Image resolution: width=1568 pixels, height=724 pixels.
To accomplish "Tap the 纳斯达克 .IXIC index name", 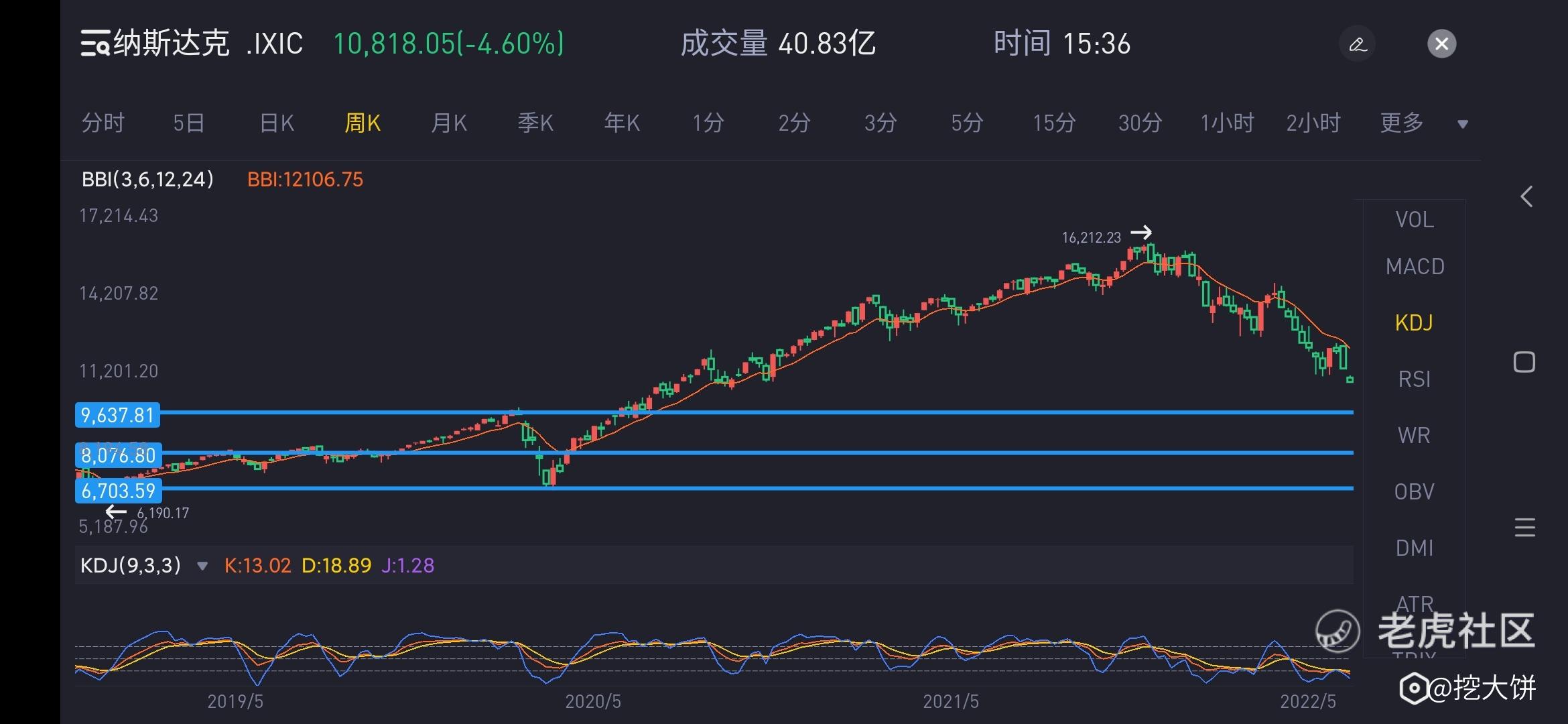I will tap(208, 44).
